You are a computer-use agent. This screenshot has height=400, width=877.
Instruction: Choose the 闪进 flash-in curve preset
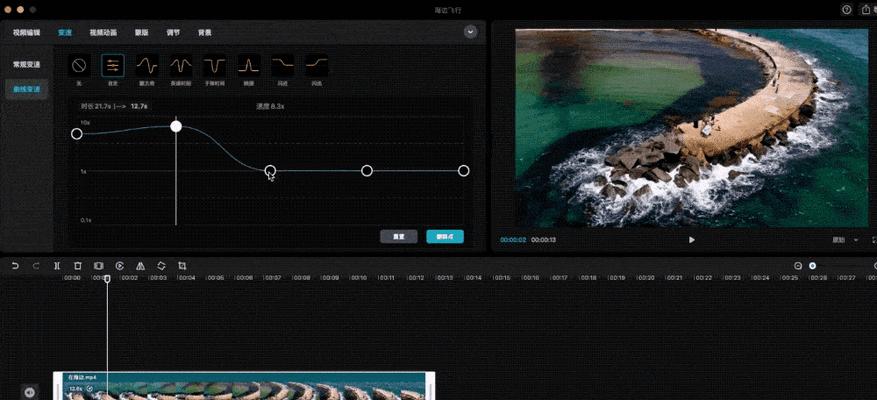tap(283, 66)
